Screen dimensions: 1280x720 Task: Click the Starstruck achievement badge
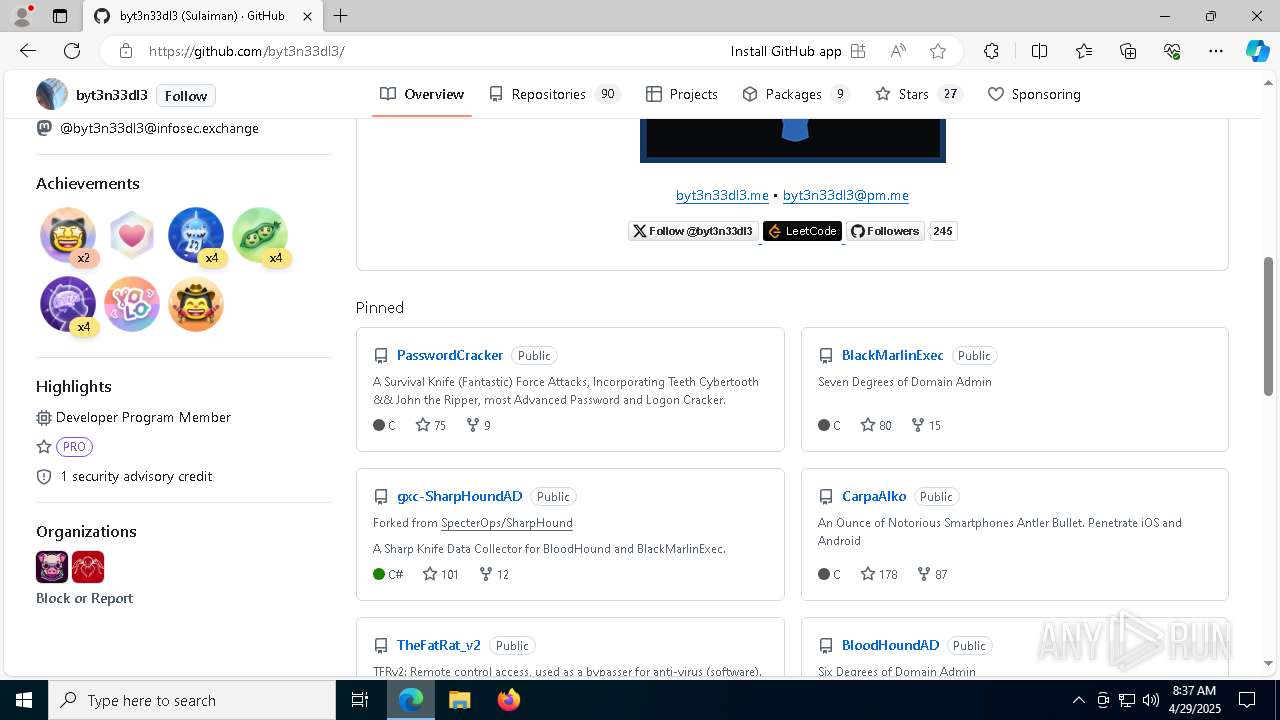[x=68, y=235]
